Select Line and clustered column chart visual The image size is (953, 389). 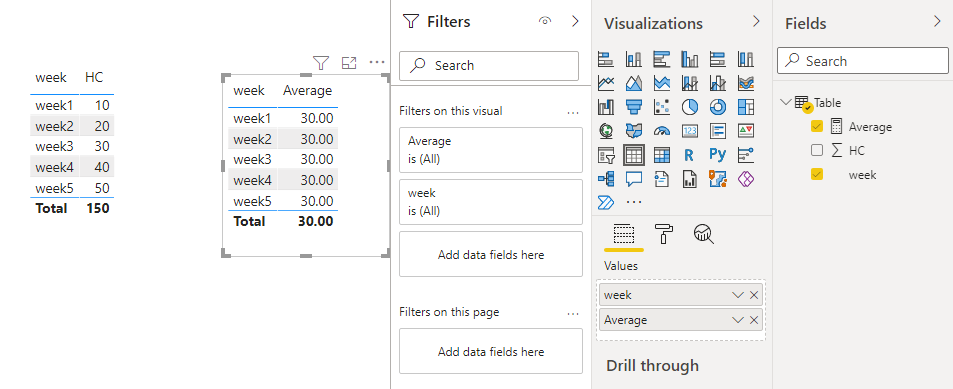pyautogui.click(x=717, y=83)
